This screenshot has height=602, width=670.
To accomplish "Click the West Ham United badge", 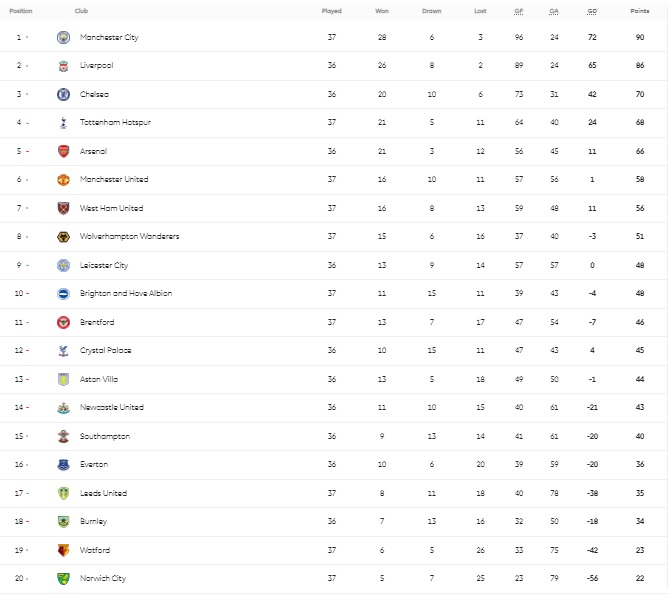I will point(64,208).
